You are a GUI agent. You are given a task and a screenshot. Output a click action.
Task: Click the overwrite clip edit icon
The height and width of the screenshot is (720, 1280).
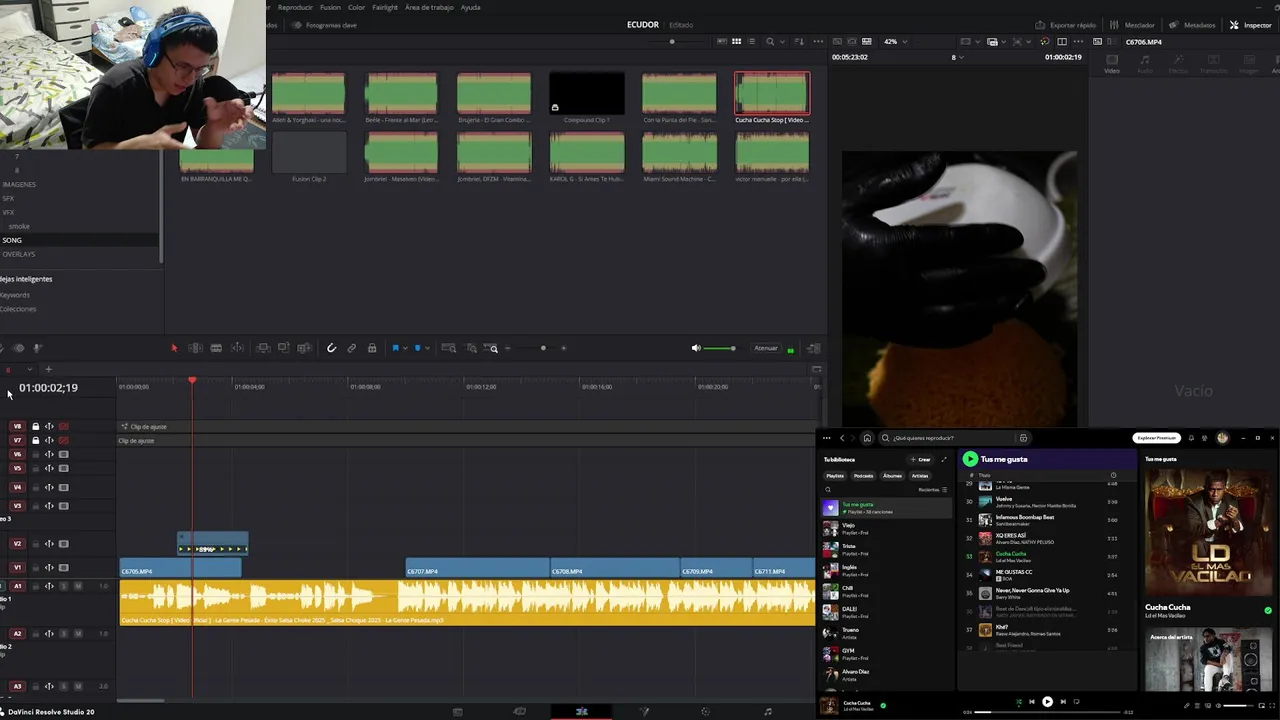tap(284, 348)
